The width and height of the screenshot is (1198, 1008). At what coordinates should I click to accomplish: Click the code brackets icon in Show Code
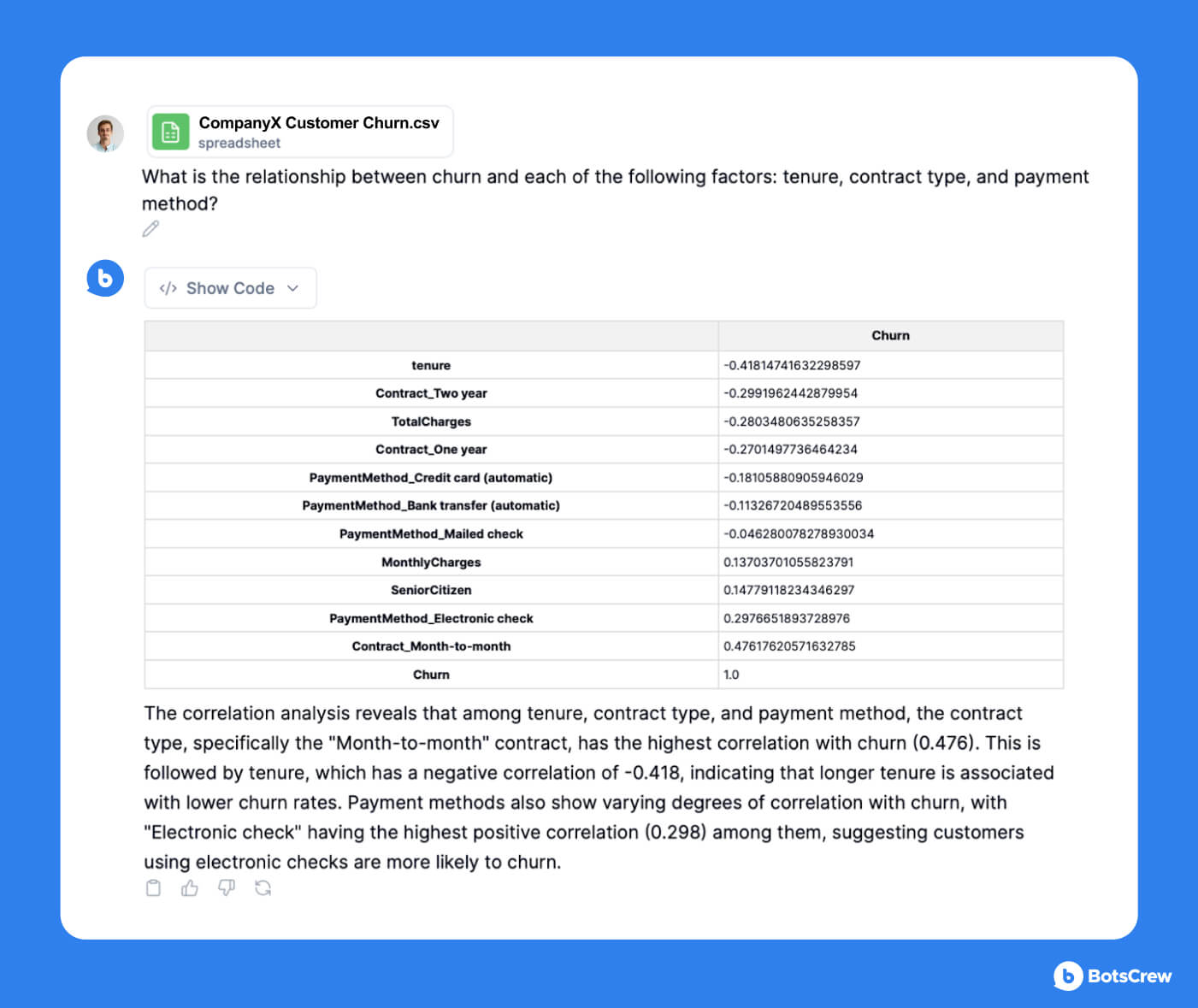click(168, 288)
